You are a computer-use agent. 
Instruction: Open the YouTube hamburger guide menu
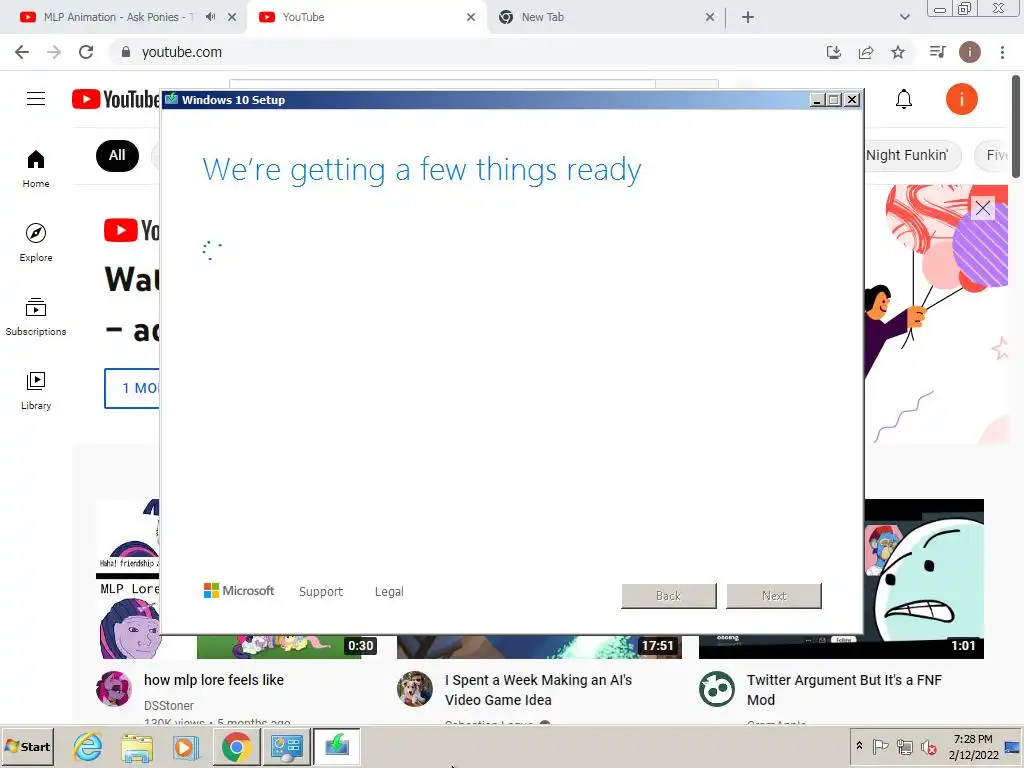pos(36,99)
